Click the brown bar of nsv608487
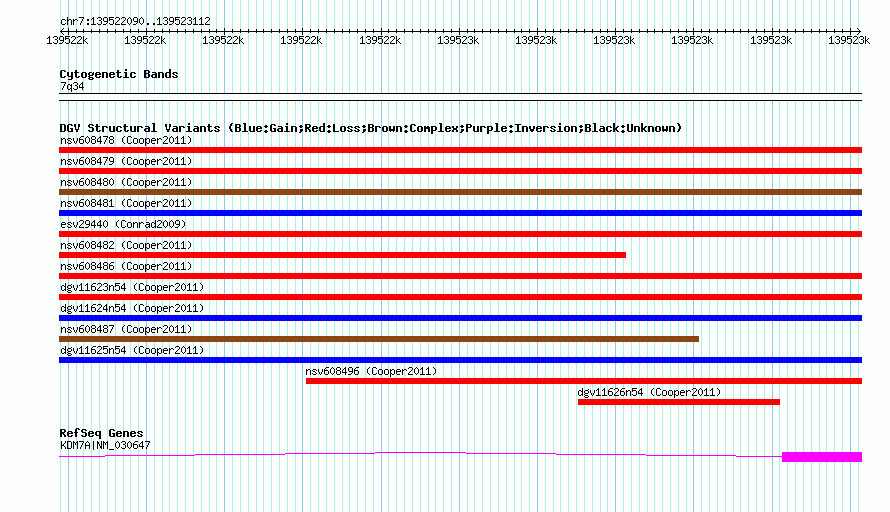 [x=379, y=339]
